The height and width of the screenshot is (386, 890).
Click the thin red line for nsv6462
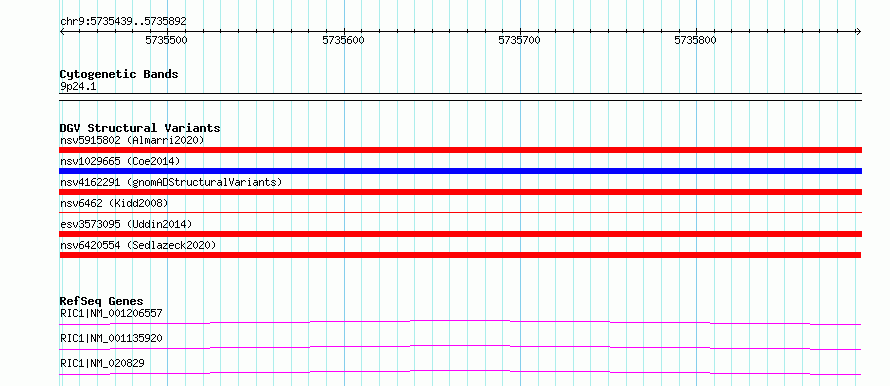coord(461,212)
